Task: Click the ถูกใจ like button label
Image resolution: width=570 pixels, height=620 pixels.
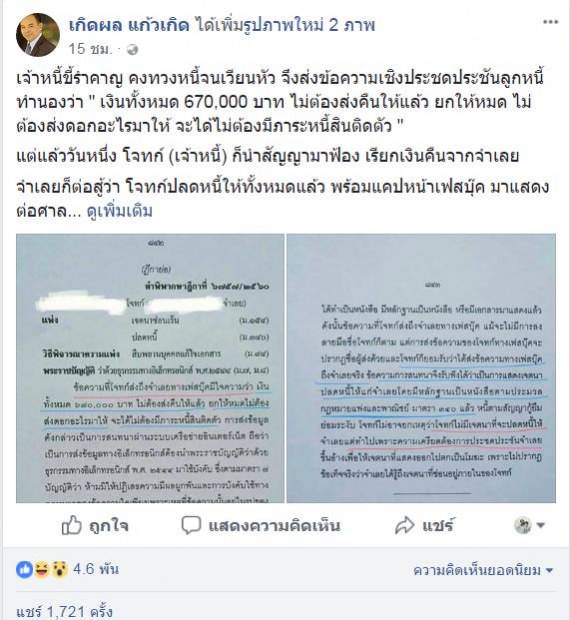Action: pyautogui.click(x=109, y=526)
